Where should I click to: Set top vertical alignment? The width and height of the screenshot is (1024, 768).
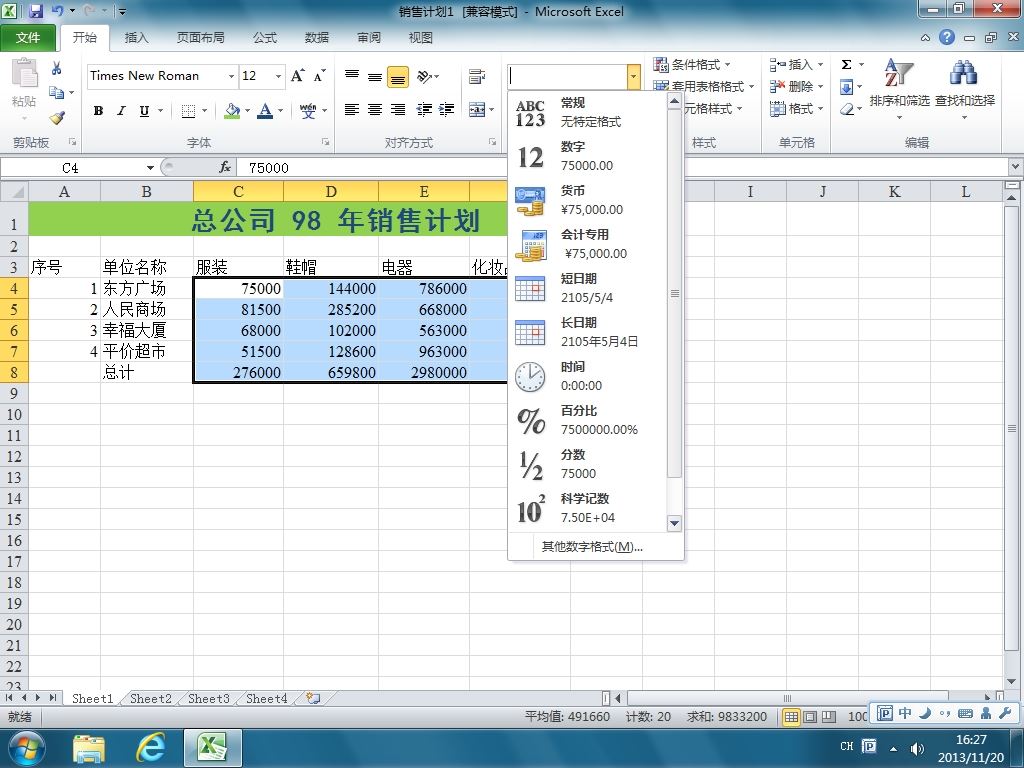[352, 76]
